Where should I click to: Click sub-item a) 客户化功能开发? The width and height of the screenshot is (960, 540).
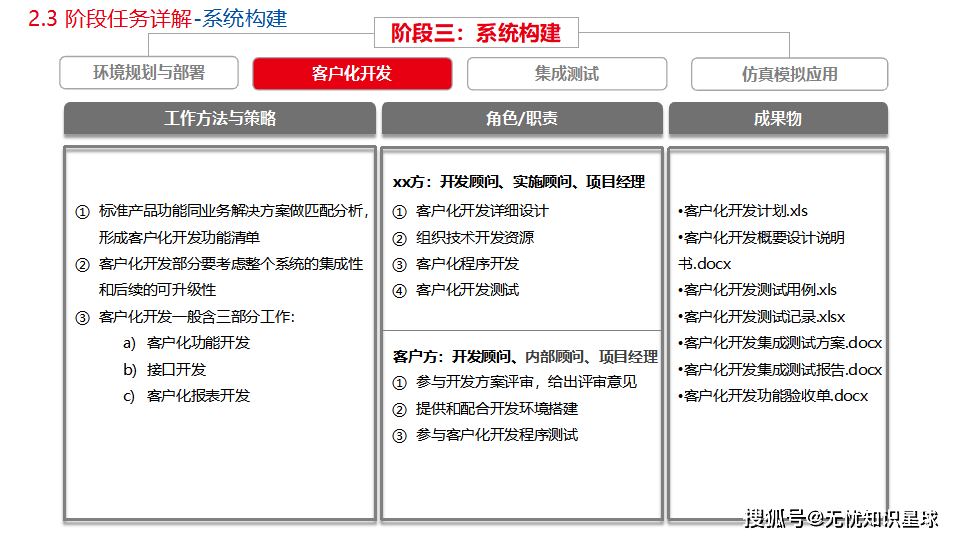187,343
